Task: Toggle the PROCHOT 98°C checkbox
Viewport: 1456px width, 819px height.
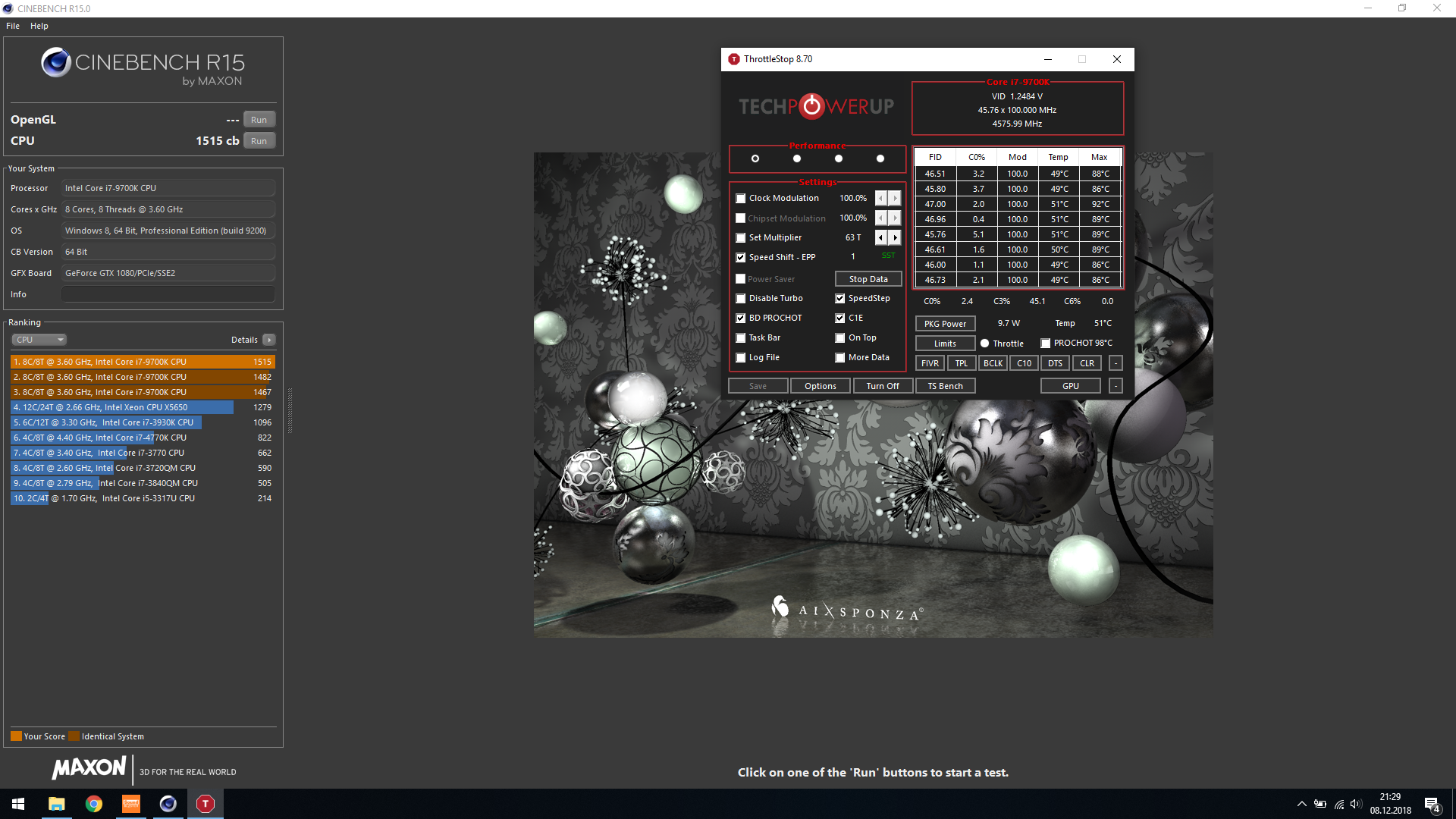Action: tap(1046, 344)
